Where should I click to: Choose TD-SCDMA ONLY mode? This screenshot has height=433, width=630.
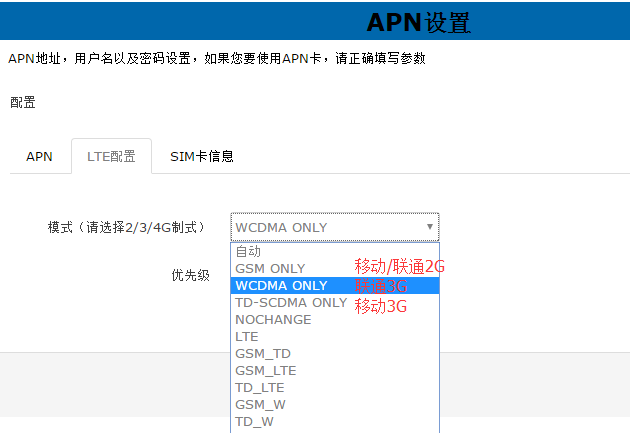(x=291, y=303)
